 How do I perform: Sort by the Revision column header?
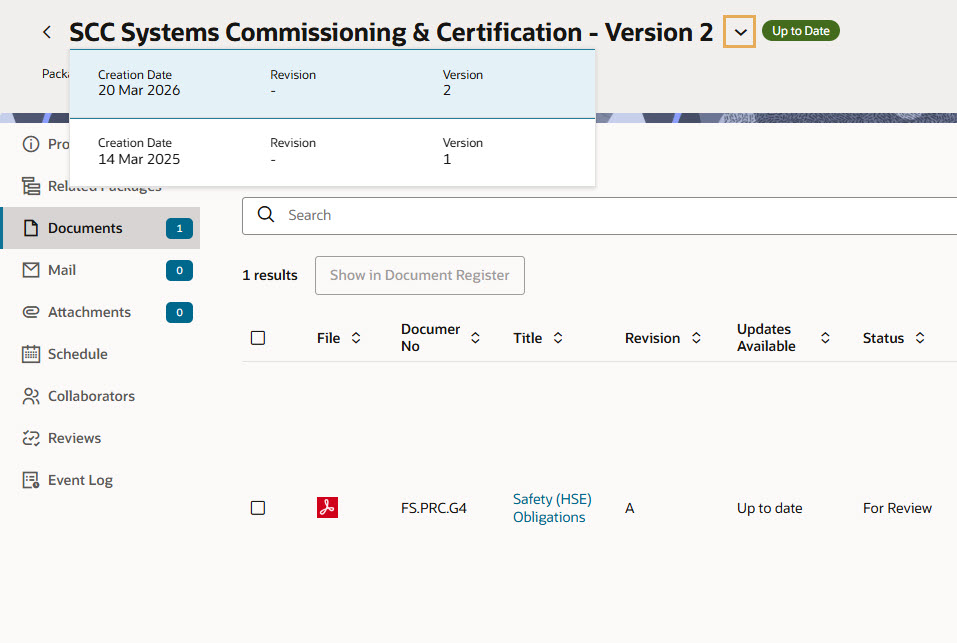[663, 338]
